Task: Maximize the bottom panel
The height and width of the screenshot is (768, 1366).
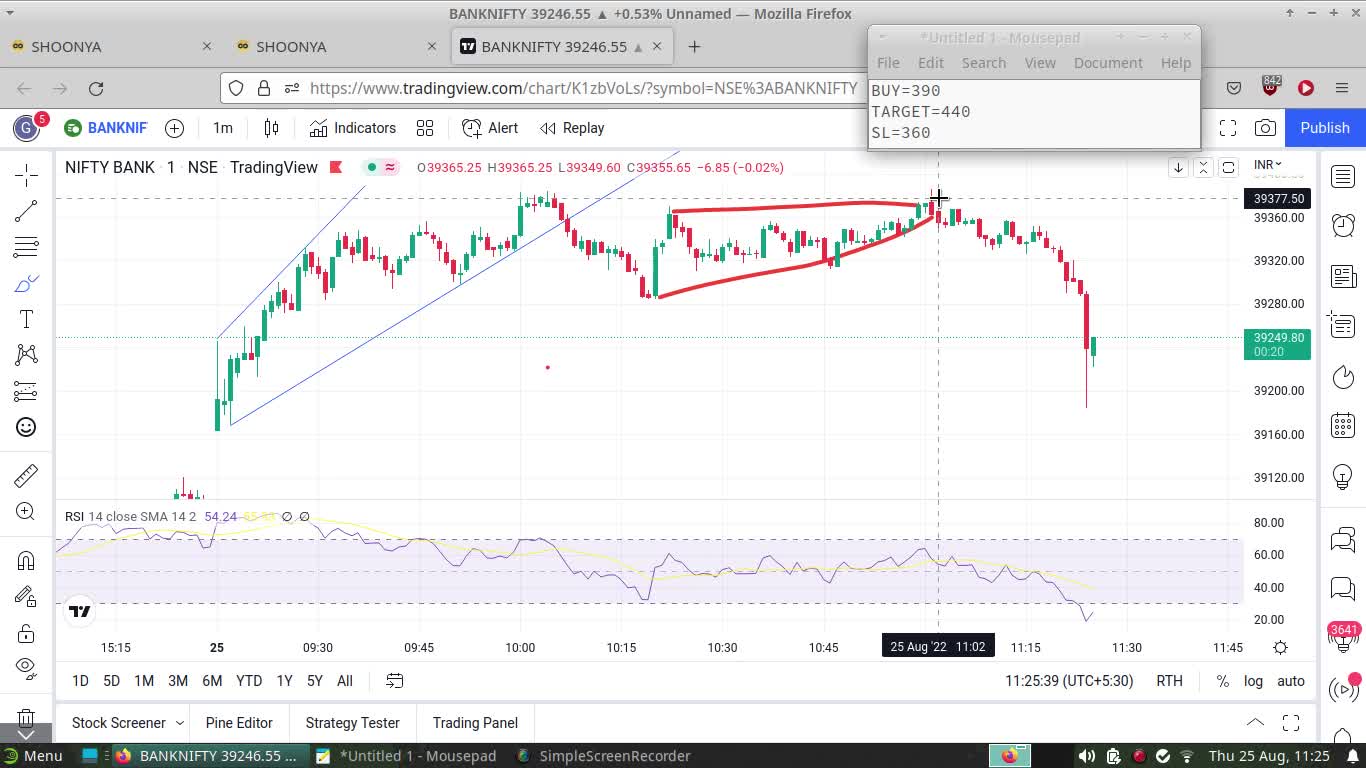Action: 1291,722
